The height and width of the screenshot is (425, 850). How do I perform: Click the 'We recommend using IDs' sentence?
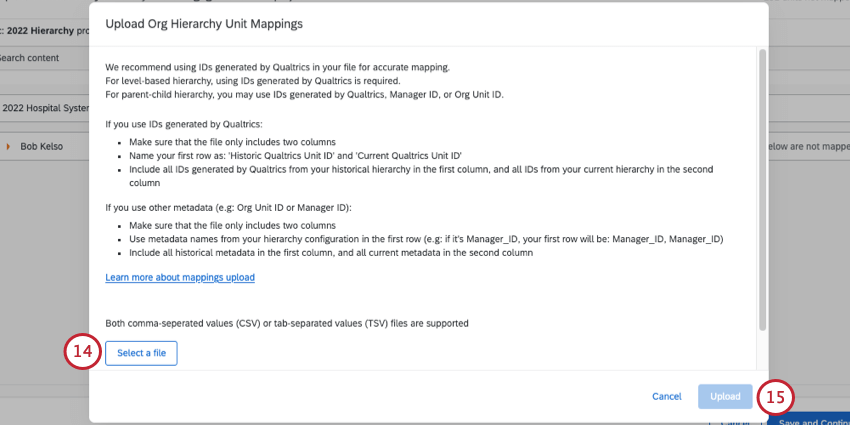pos(277,67)
